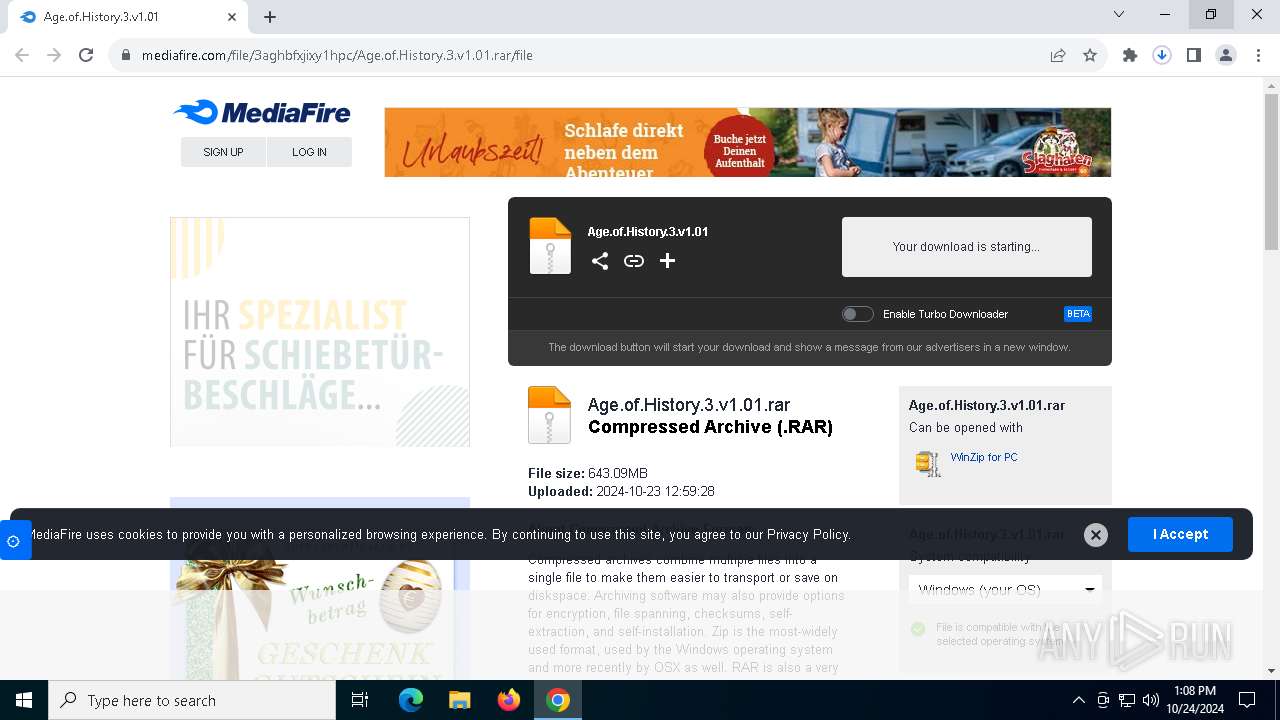Show hidden system tray icons
This screenshot has height=720, width=1280.
1078,700
